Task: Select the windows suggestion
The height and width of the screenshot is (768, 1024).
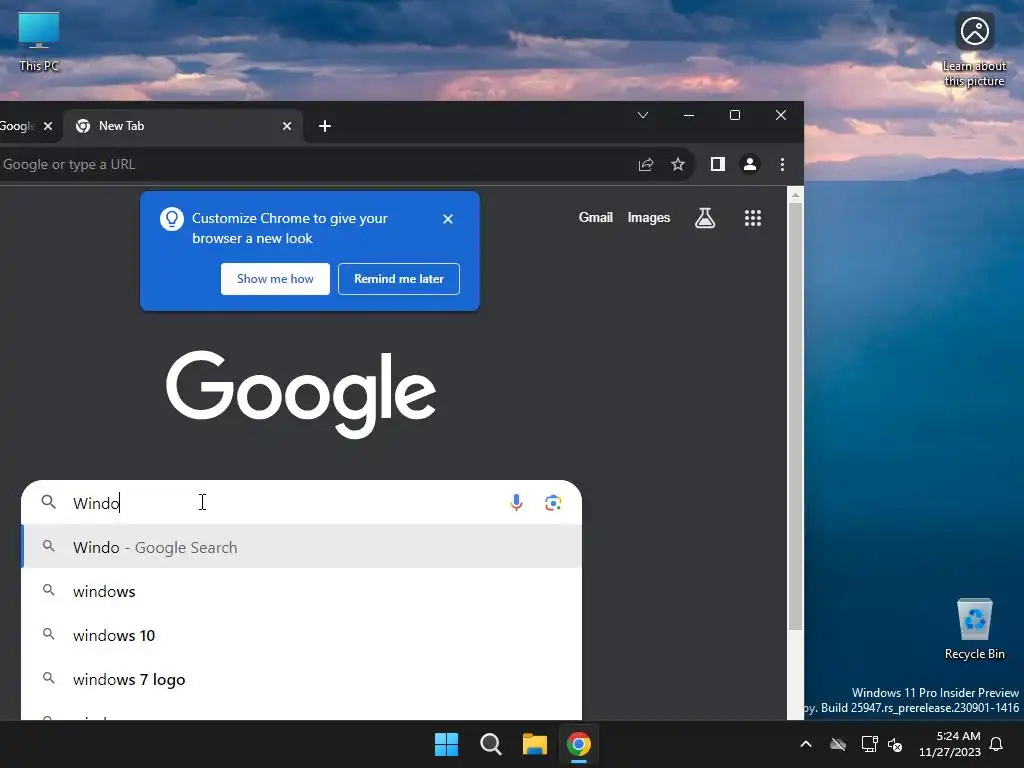Action: pyautogui.click(x=302, y=591)
